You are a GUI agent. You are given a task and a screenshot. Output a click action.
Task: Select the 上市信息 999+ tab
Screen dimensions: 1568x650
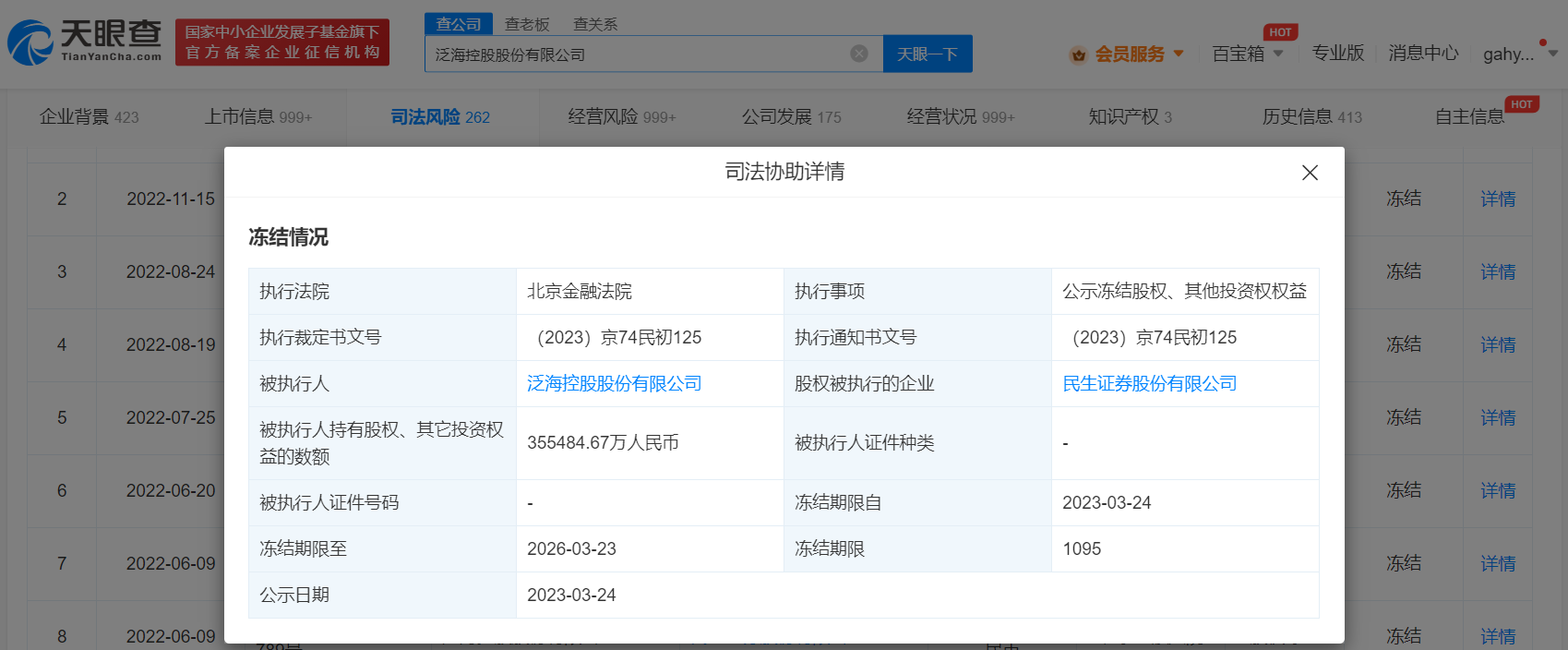pyautogui.click(x=258, y=117)
